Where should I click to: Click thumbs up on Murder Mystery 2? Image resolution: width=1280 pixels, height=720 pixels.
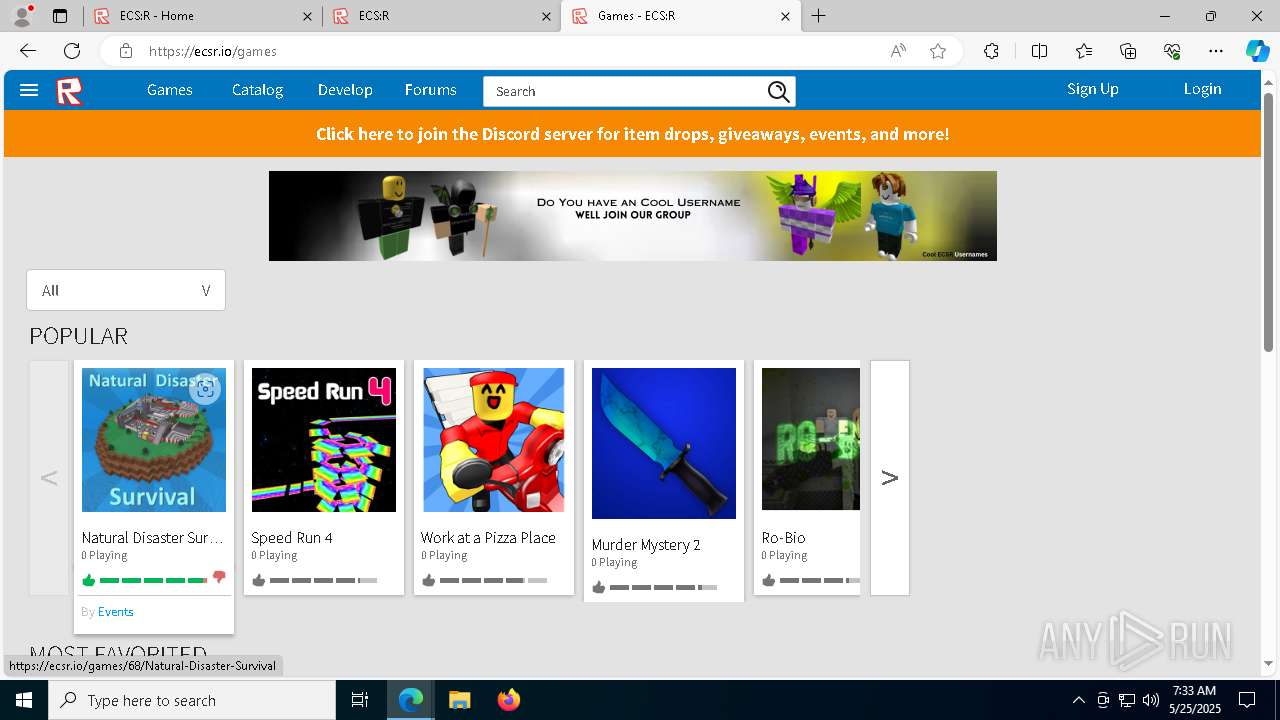(x=599, y=587)
